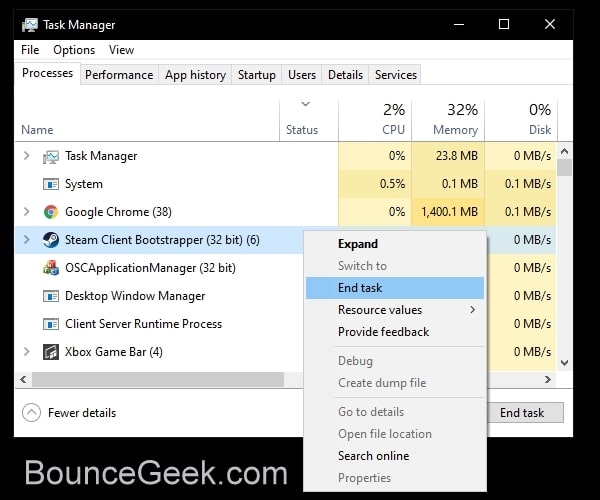Expand the Steam Client Bootstrapper group chevron

26,240
